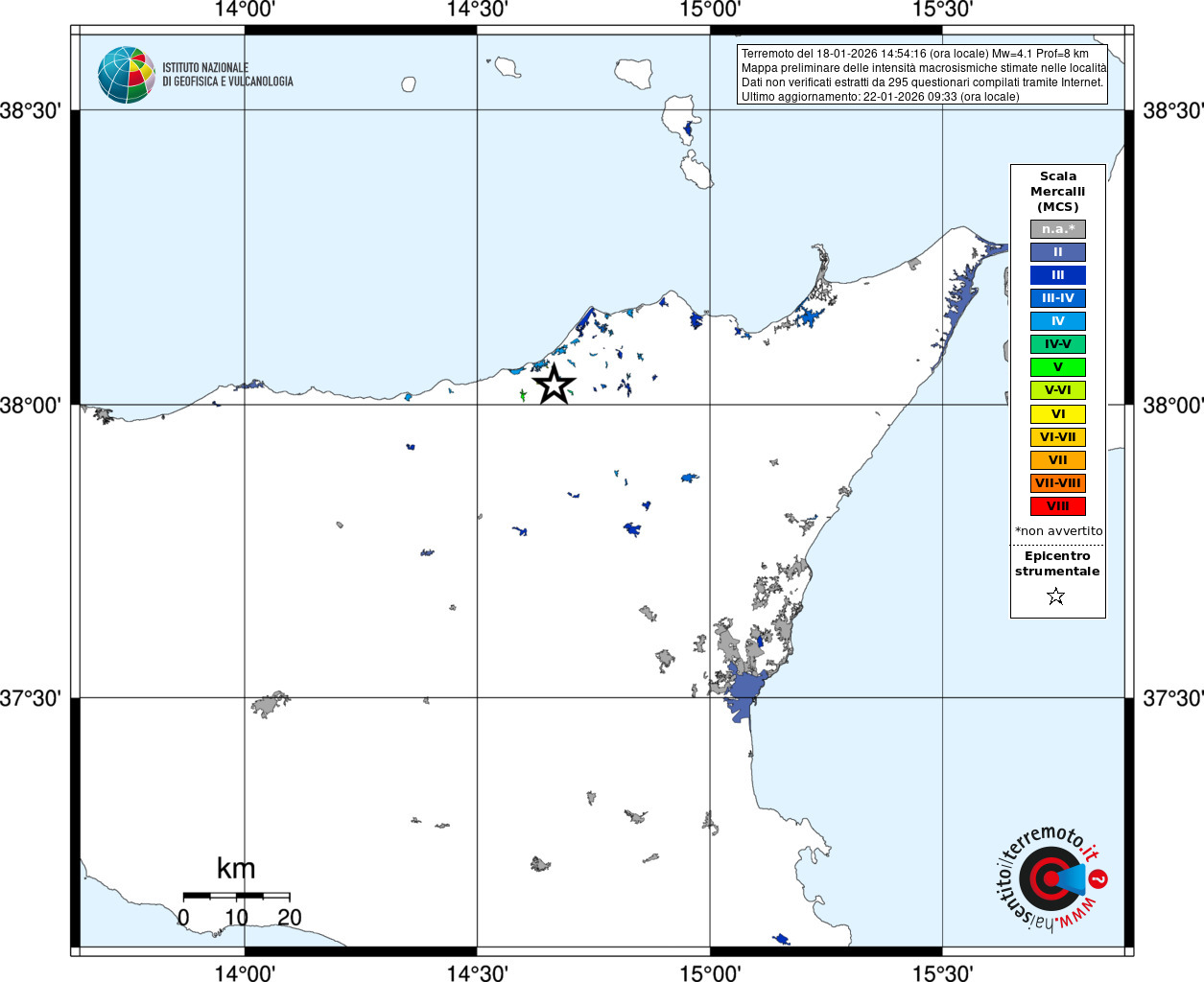
Task: Select the III-IV intensity swatch
Action: coord(1058,298)
